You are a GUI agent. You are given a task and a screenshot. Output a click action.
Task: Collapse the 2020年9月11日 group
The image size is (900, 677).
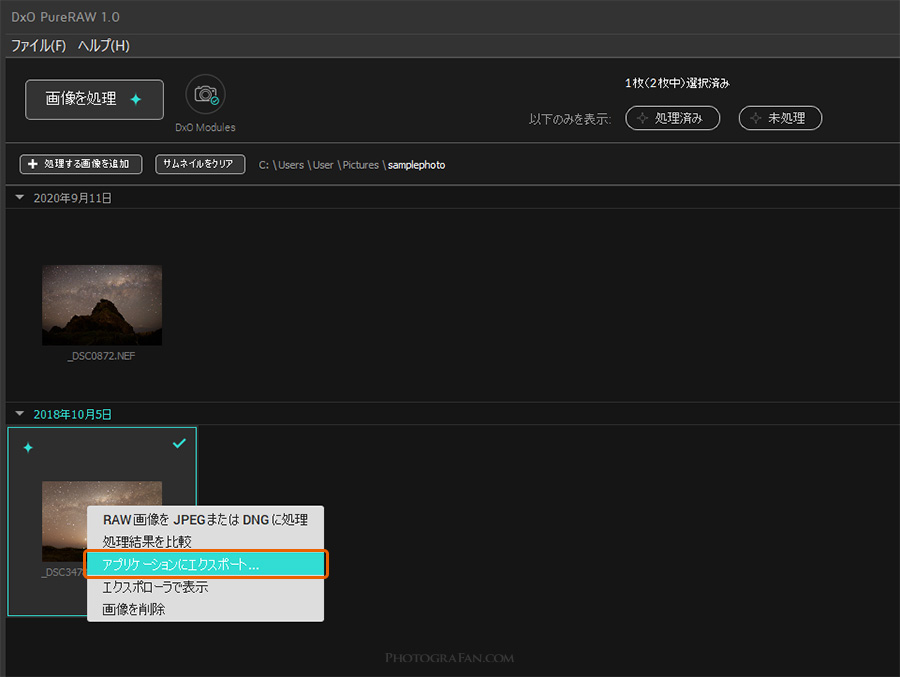[x=20, y=198]
